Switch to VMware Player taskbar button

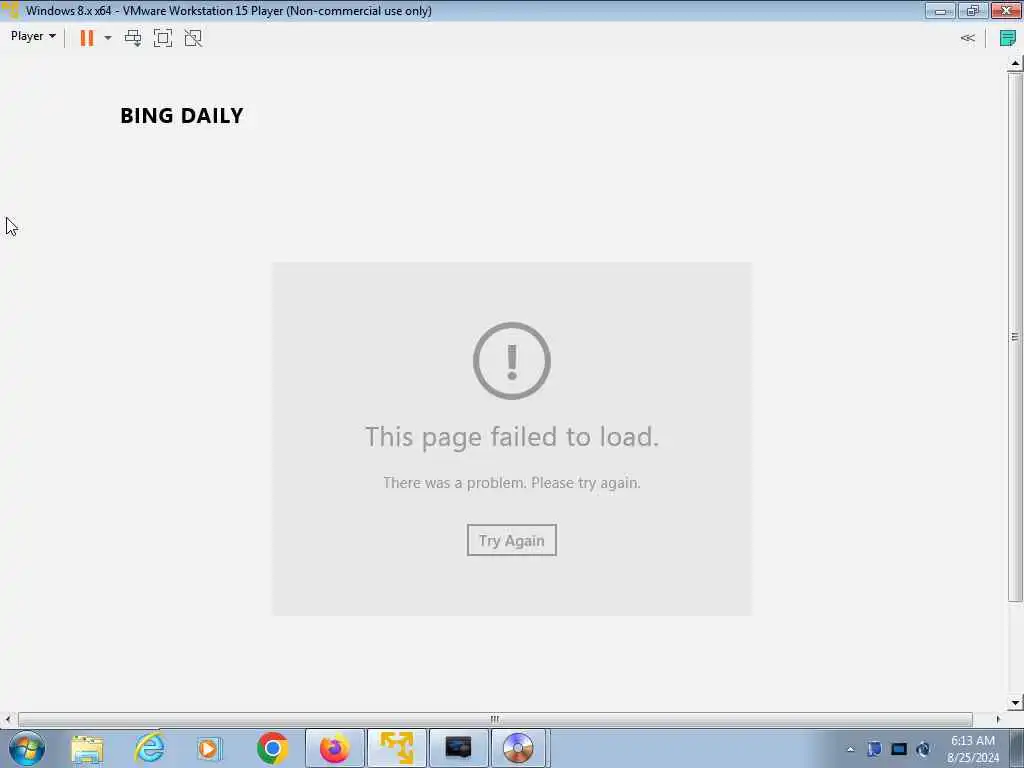[x=396, y=748]
